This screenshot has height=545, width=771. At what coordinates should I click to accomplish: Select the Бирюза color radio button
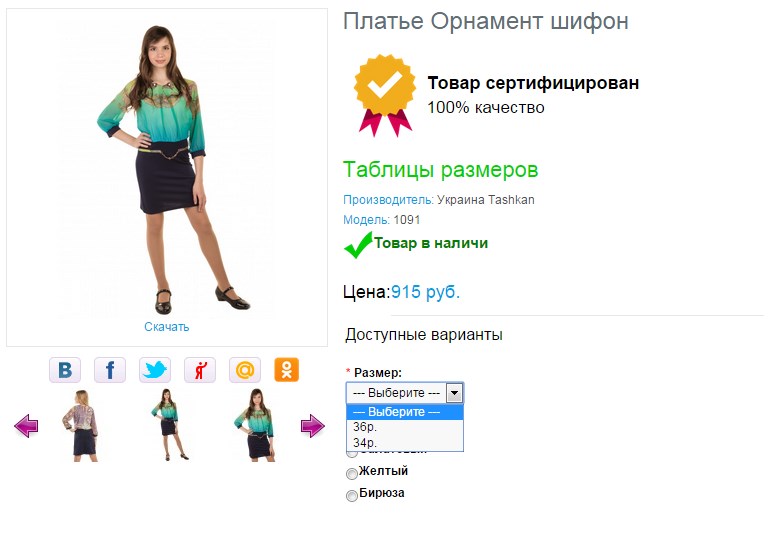(x=352, y=495)
